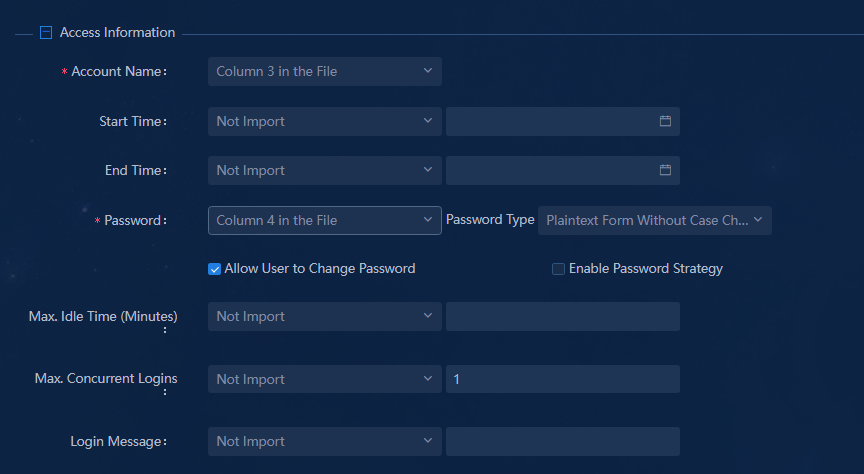Viewport: 864px width, 474px height.
Task: Open Account Name Column 3 dropdown
Action: 325,72
